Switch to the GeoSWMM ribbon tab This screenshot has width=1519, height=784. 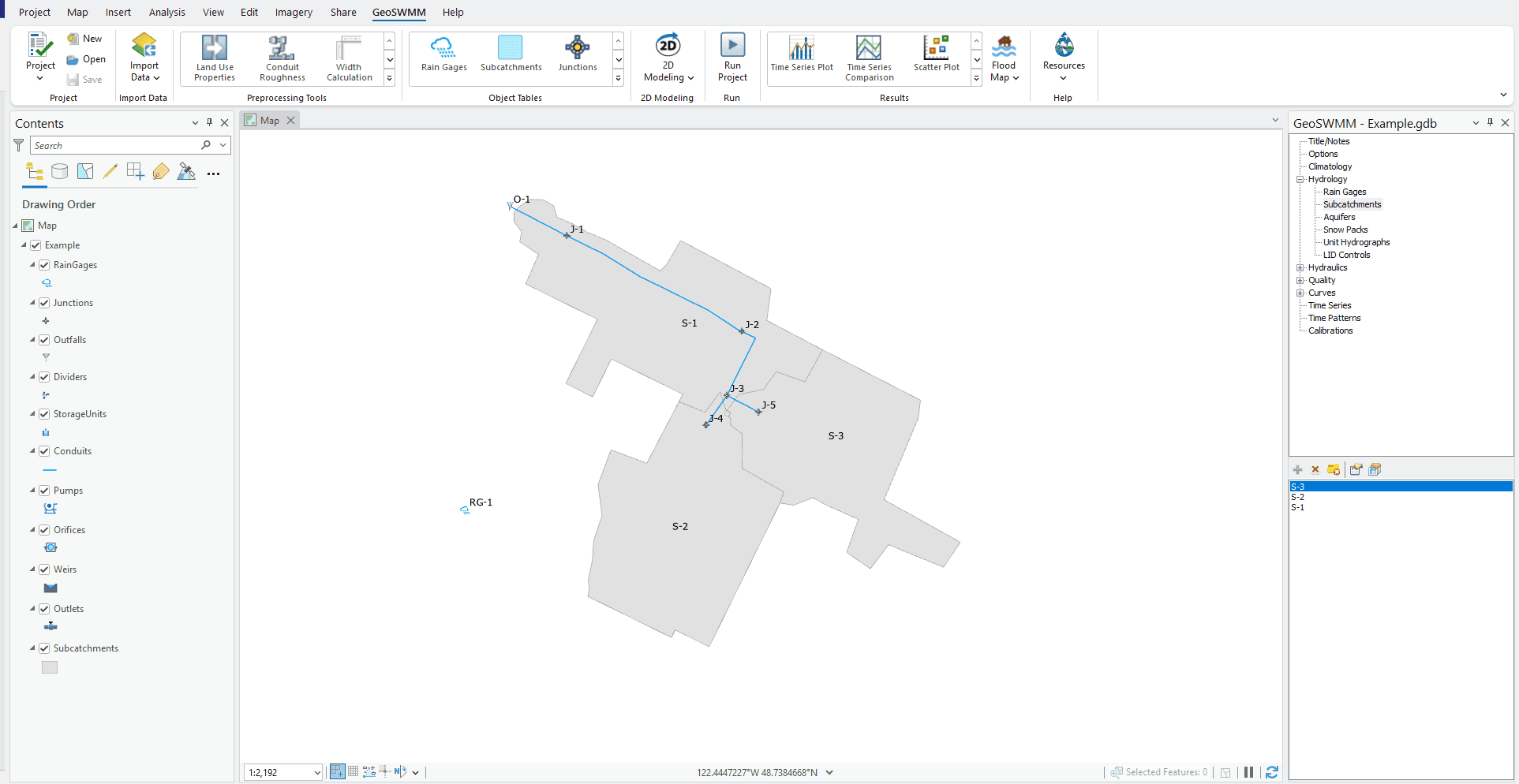[398, 12]
